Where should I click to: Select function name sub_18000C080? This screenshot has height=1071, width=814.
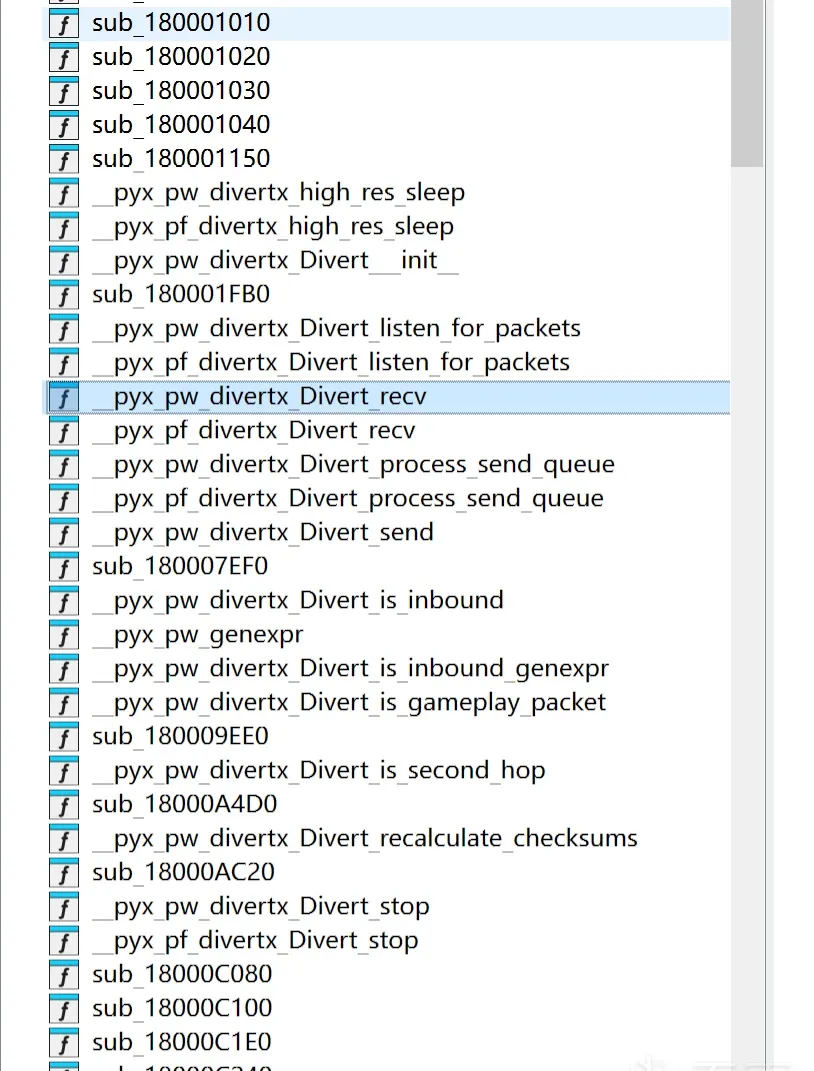coord(182,974)
